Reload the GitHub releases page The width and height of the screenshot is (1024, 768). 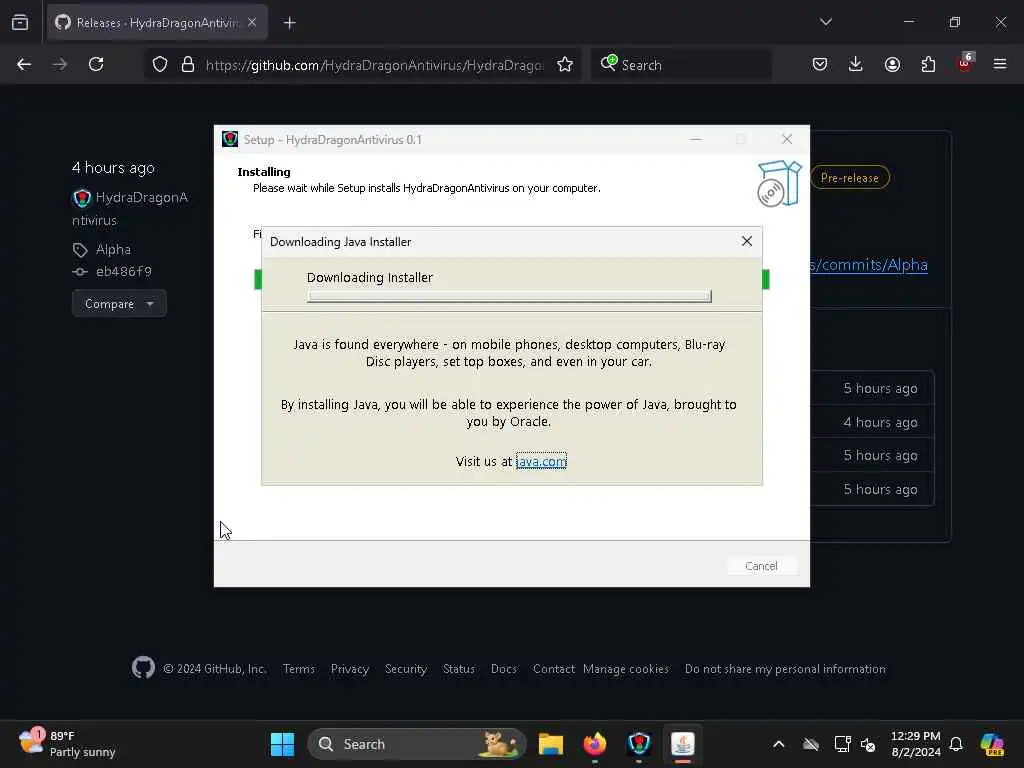point(96,64)
